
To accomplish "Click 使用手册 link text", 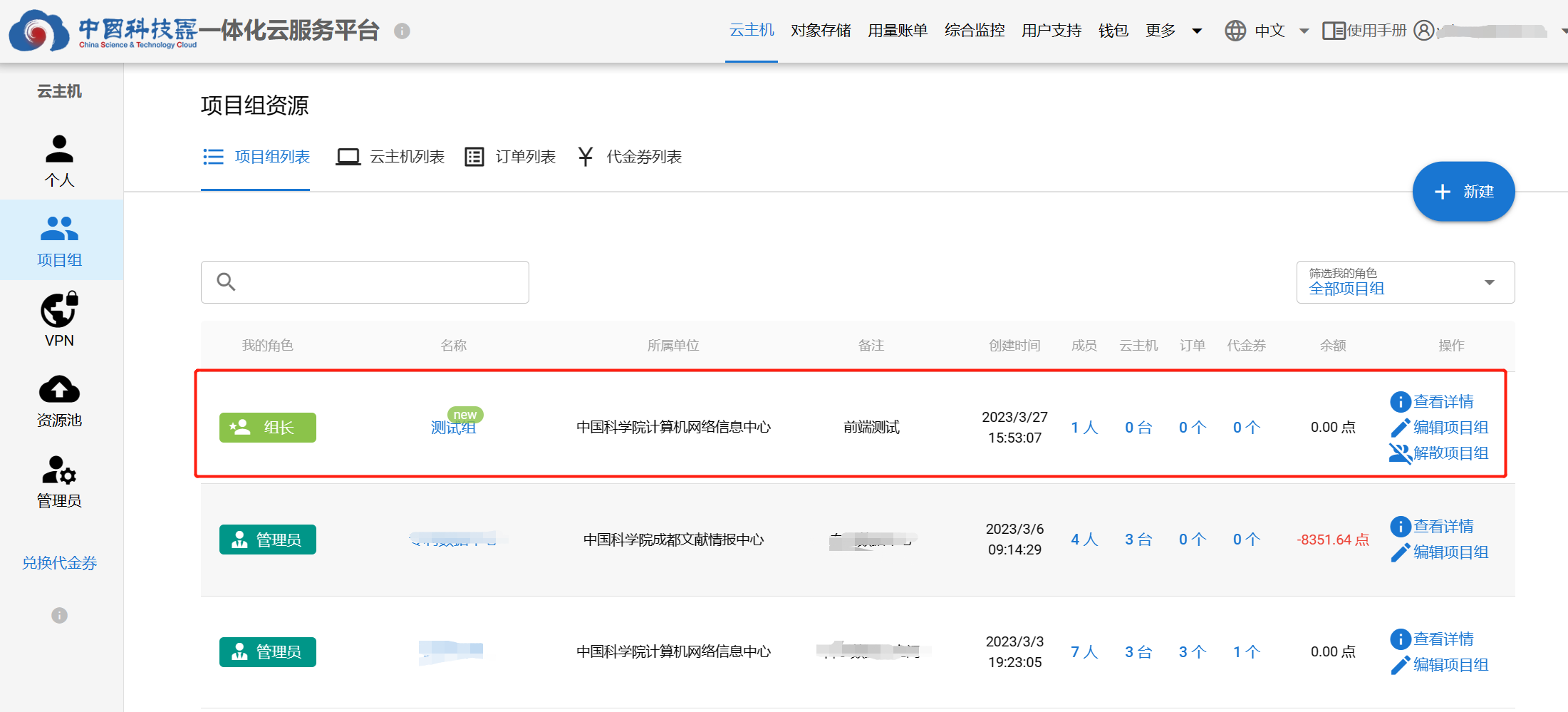I will pos(1376,31).
